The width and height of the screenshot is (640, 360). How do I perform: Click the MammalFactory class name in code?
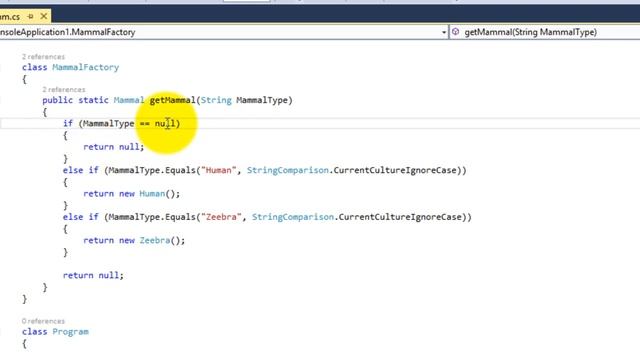coord(86,67)
